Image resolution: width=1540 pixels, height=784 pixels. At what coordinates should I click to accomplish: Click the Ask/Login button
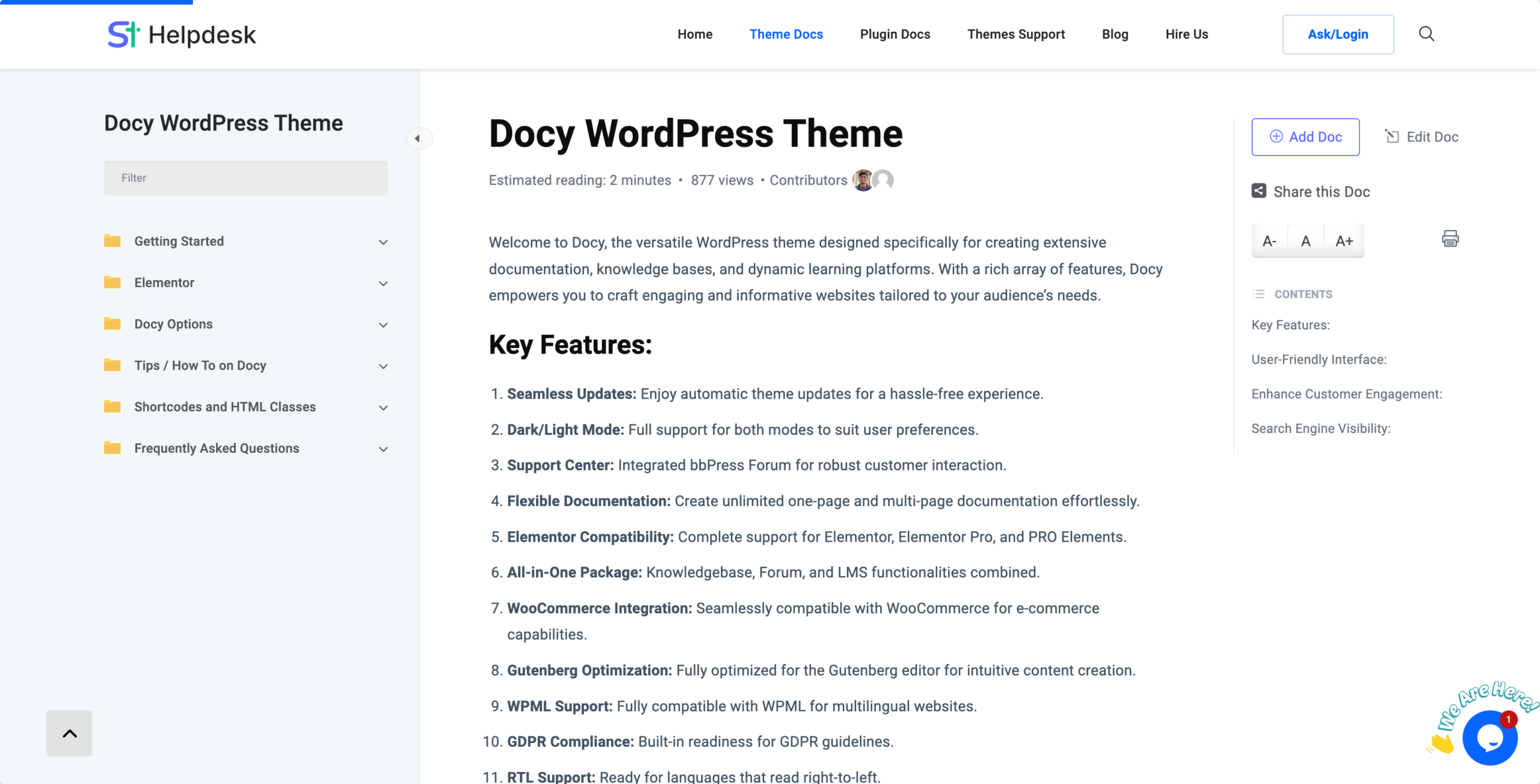(1338, 34)
